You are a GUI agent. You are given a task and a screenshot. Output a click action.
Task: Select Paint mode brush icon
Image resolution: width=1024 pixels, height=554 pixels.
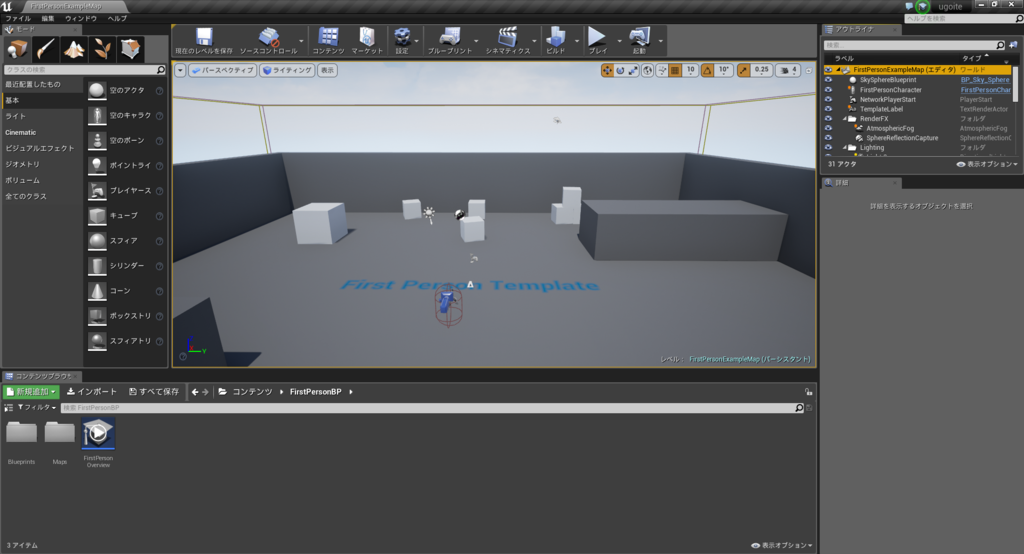coord(45,49)
